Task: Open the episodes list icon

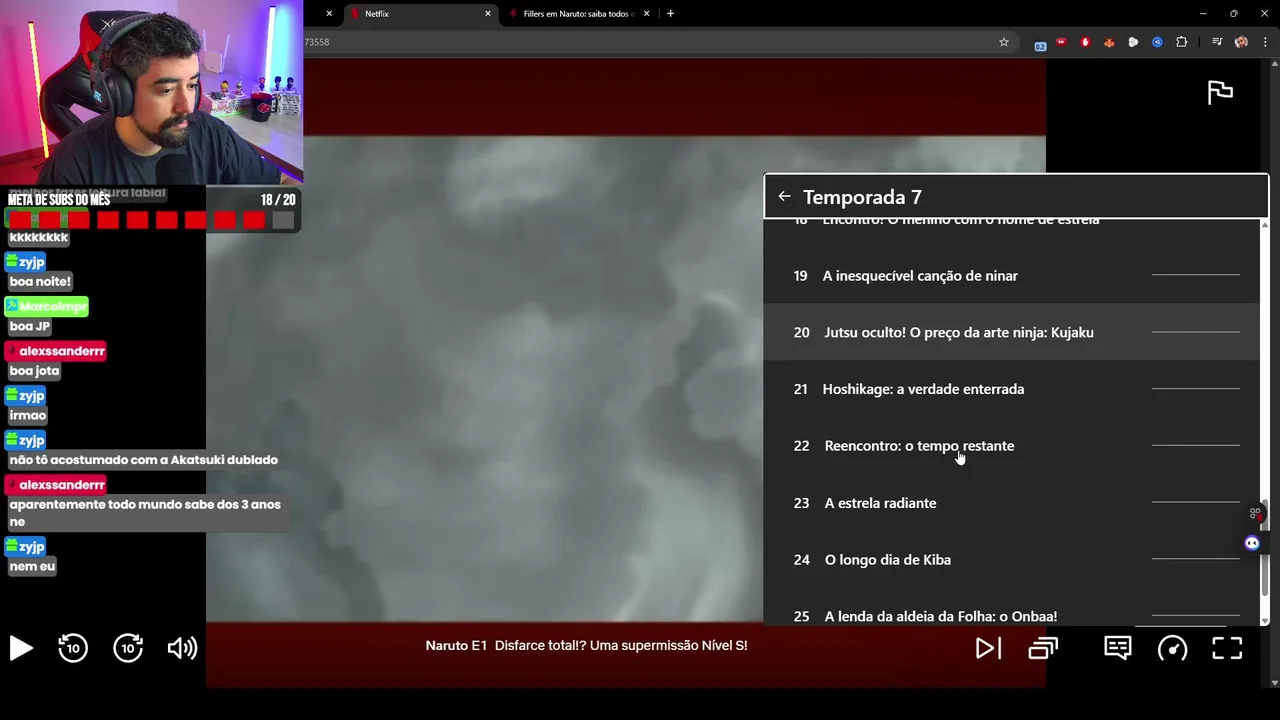Action: pos(1043,648)
